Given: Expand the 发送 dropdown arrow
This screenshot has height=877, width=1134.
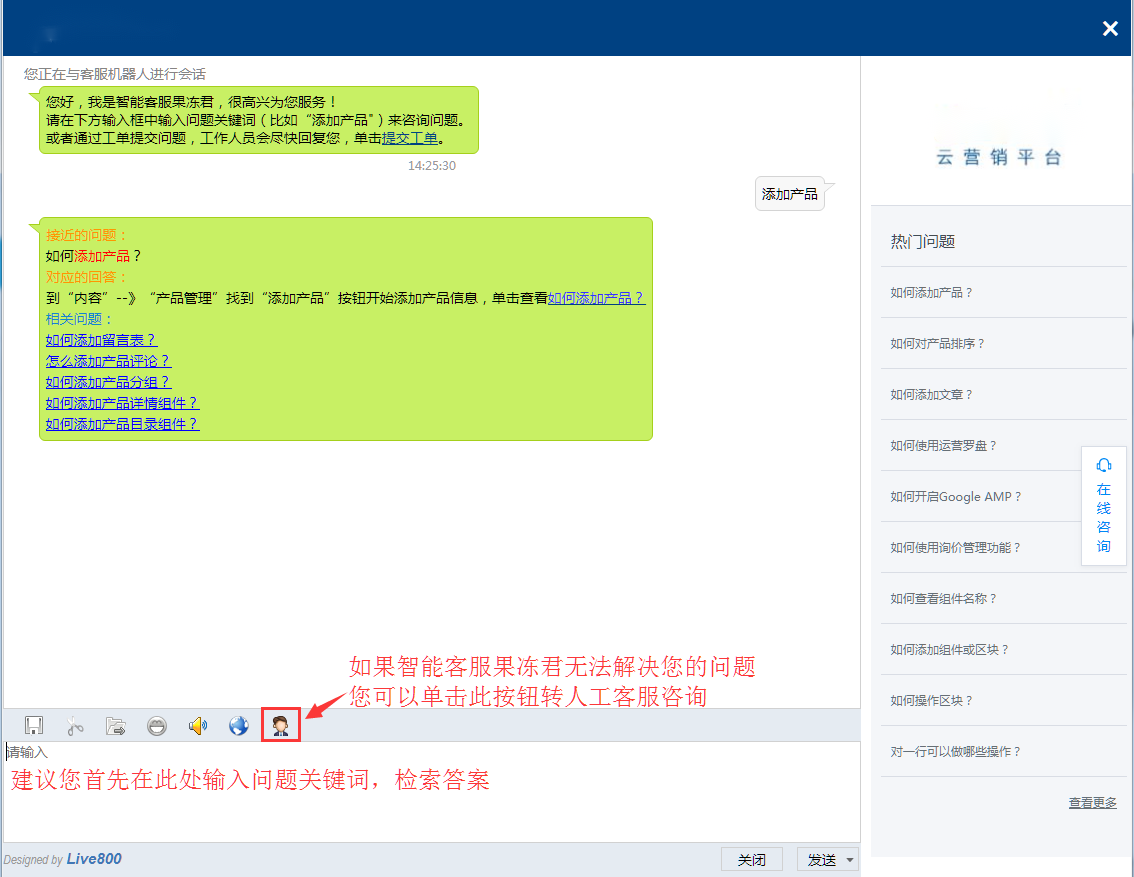Looking at the screenshot, I should coord(850,860).
